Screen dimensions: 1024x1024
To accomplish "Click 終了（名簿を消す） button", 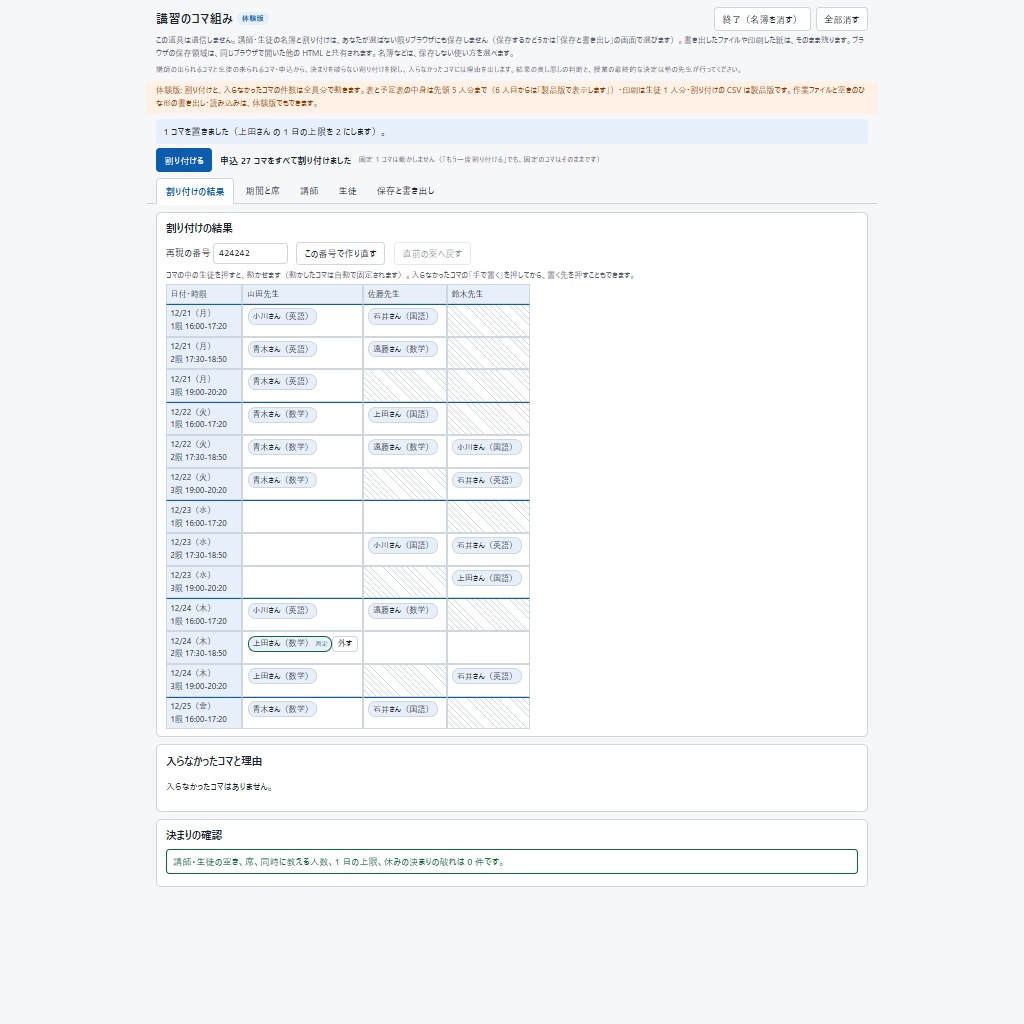I will 762,19.
